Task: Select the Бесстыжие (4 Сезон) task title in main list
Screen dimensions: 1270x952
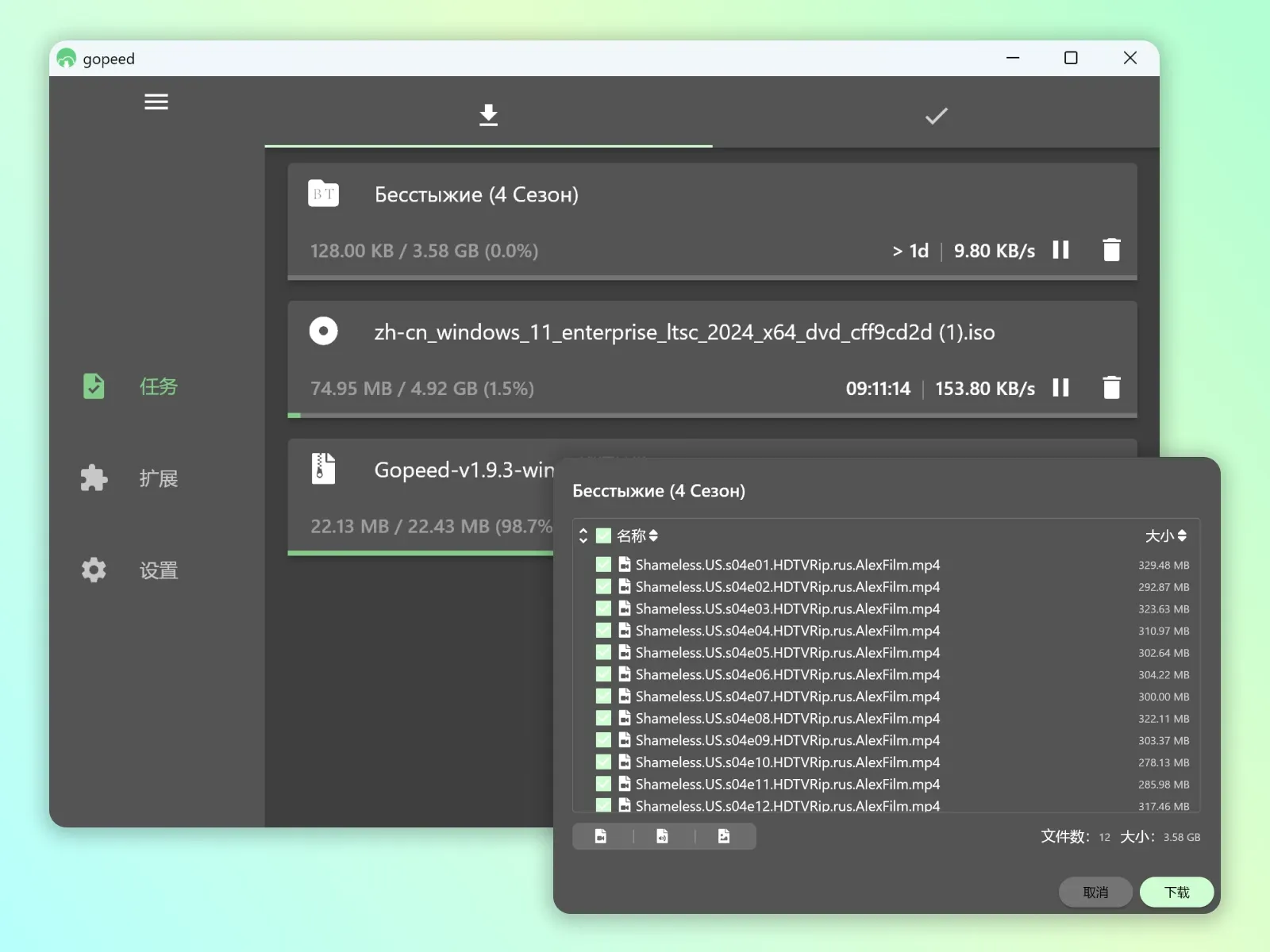Action: point(476,194)
